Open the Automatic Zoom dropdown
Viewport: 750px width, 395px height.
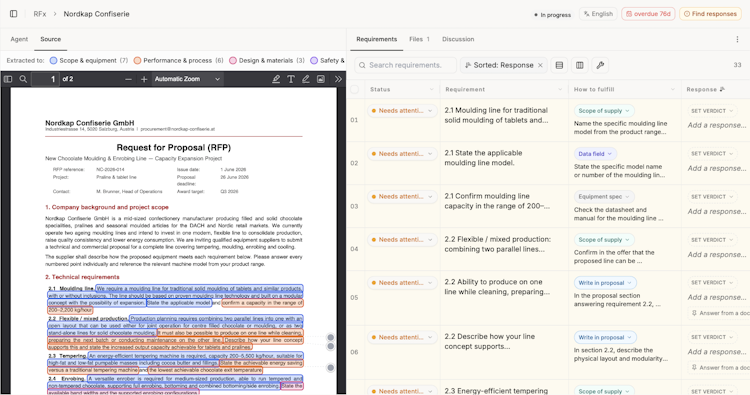pyautogui.click(x=187, y=79)
